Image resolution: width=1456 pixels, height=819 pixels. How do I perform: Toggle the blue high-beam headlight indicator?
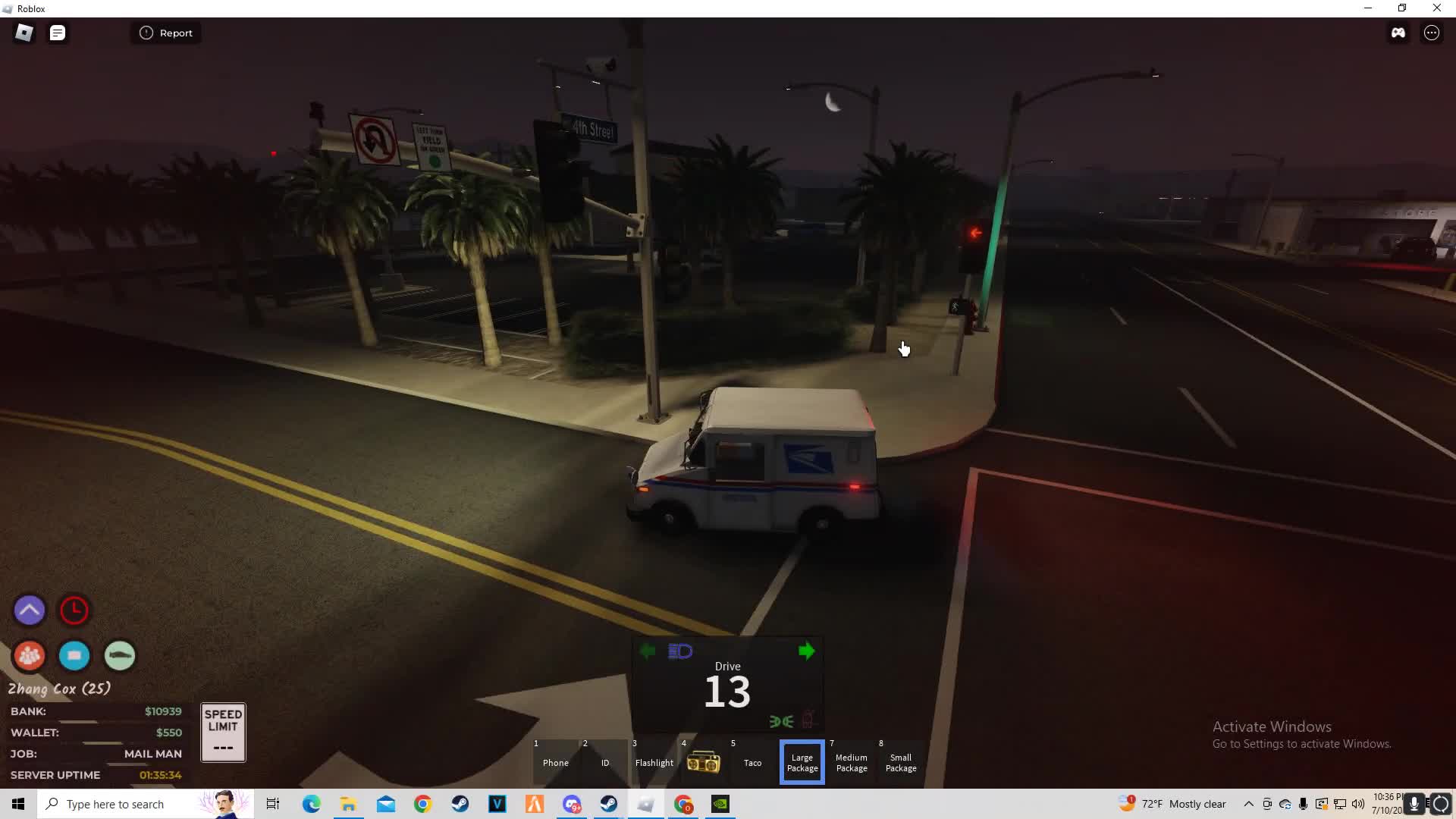click(x=679, y=651)
